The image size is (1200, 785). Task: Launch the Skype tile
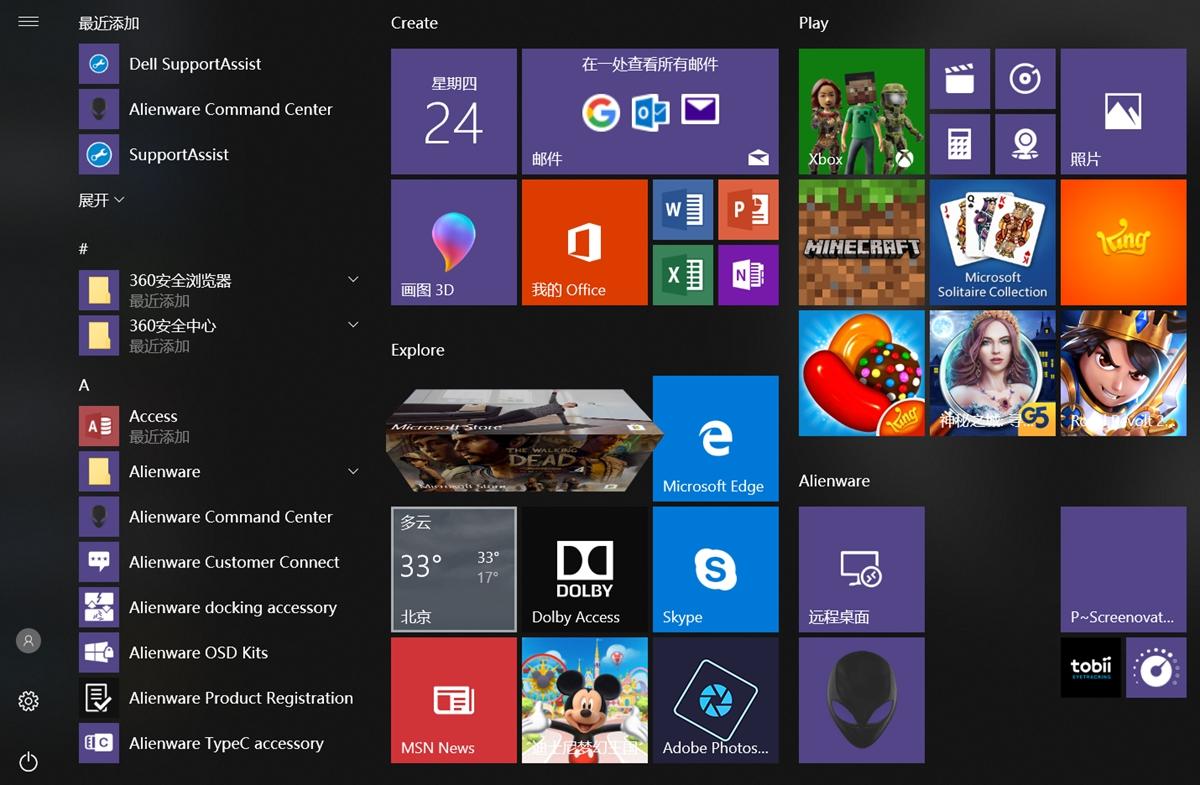pyautogui.click(x=715, y=569)
